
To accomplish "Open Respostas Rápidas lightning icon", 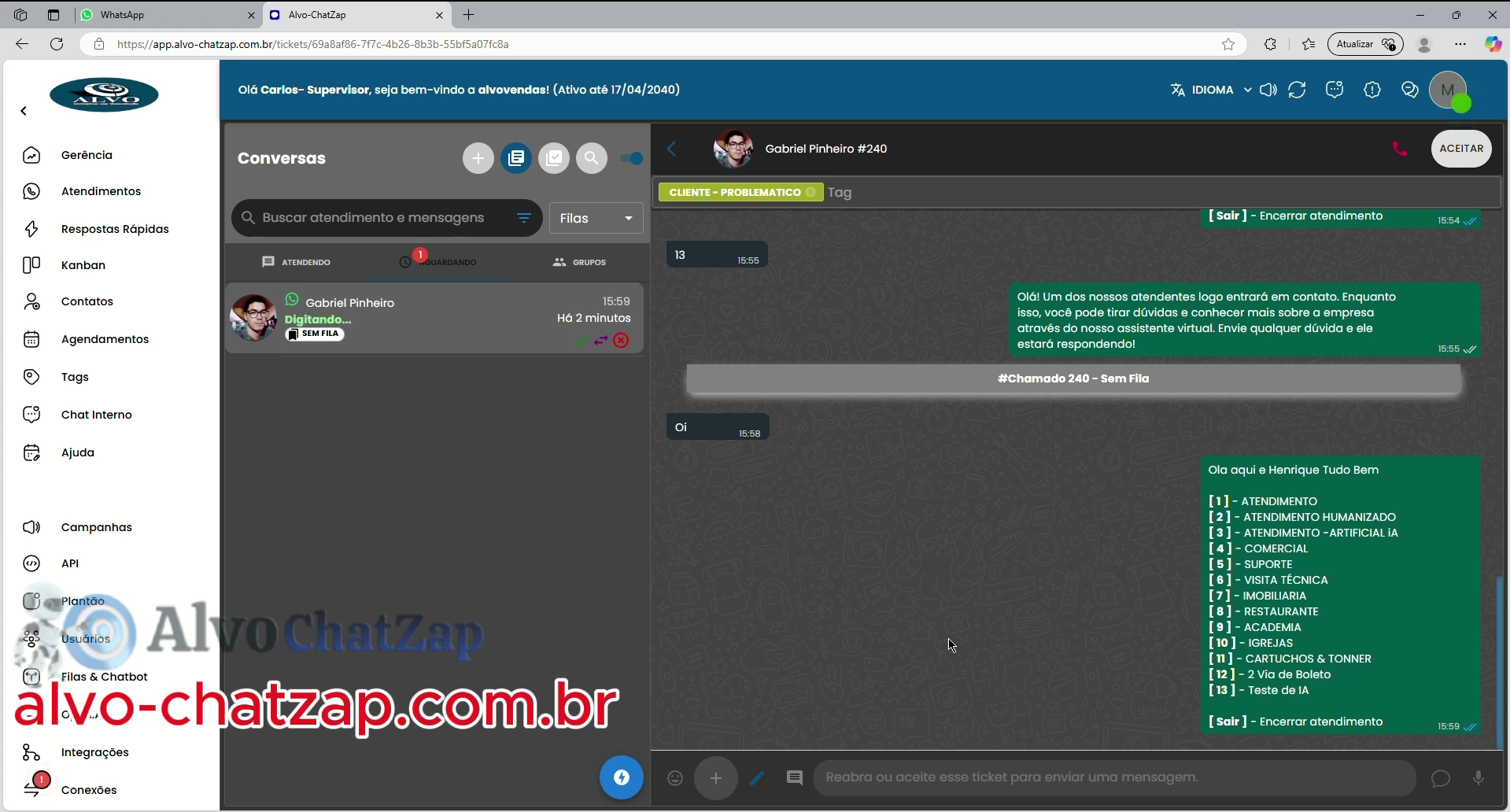I will pyautogui.click(x=31, y=229).
